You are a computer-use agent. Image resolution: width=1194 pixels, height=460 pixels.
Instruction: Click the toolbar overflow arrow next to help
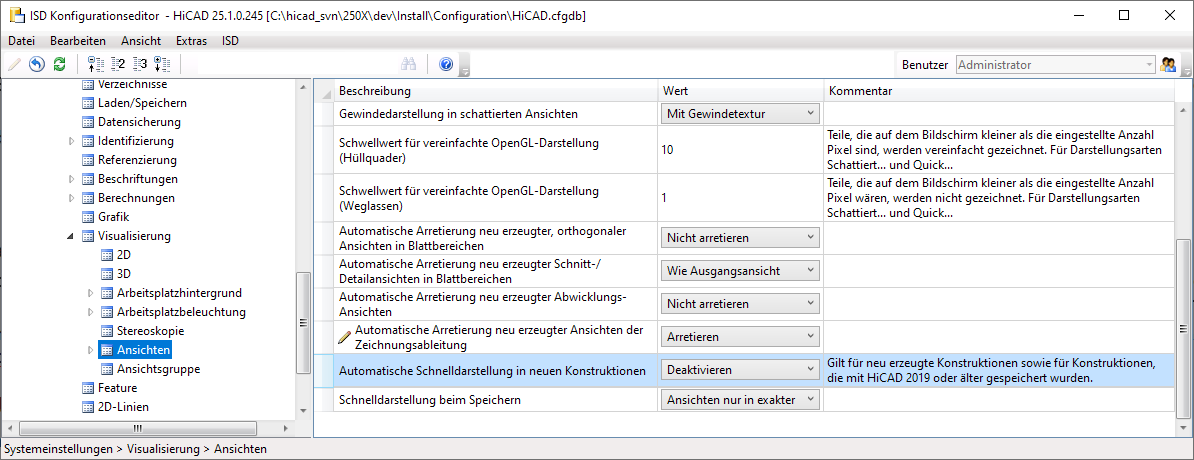click(x=465, y=66)
